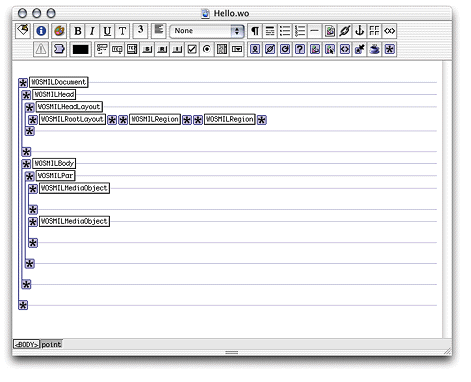Screen dimensions: 471x382
Task: Insert custom tag with the <x> icon
Action: coord(389,31)
